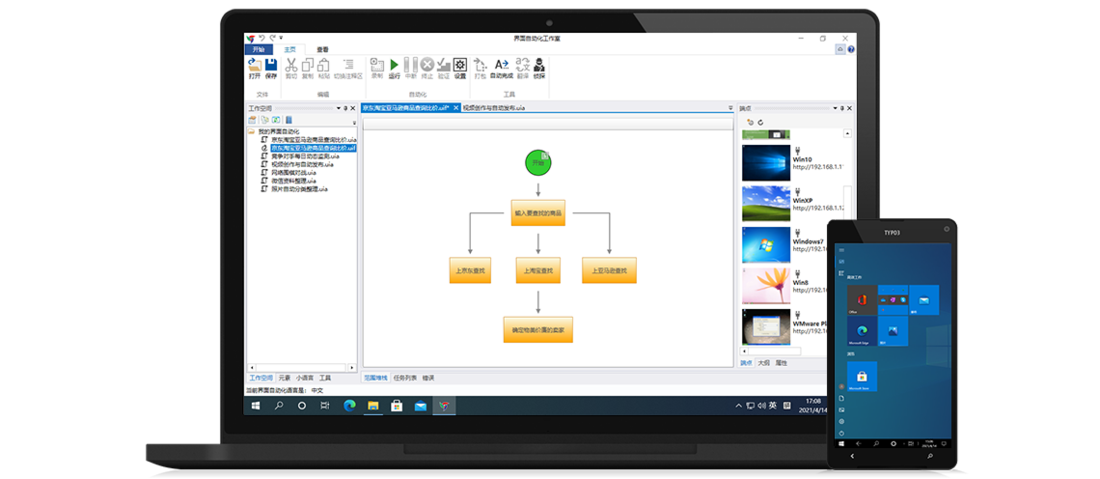Image resolution: width=1100 pixels, height=479 pixels.
Task: Click the ribbon collapse icon beside help
Action: (840, 50)
